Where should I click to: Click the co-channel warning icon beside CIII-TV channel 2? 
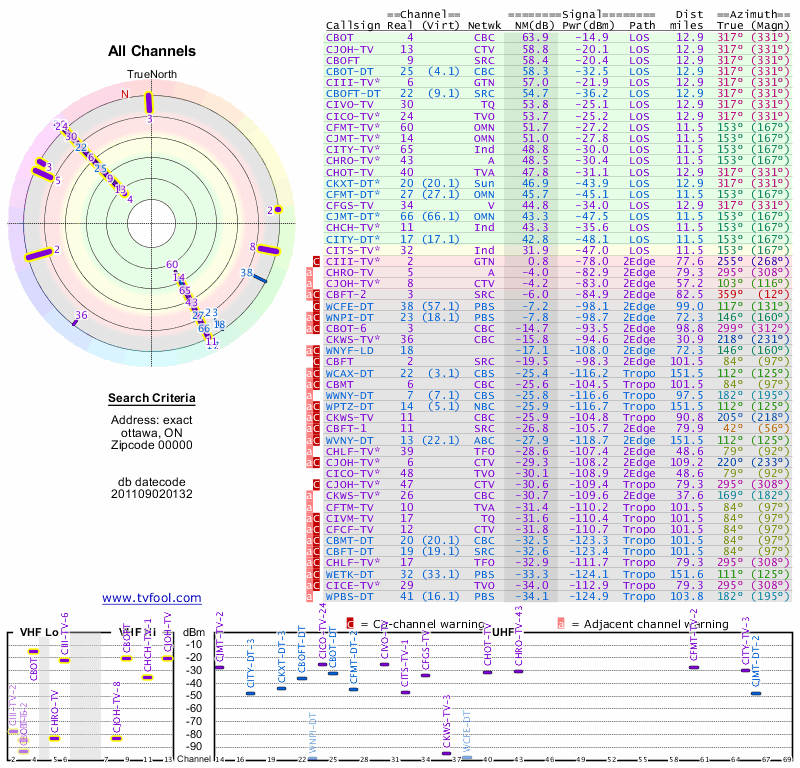318,261
